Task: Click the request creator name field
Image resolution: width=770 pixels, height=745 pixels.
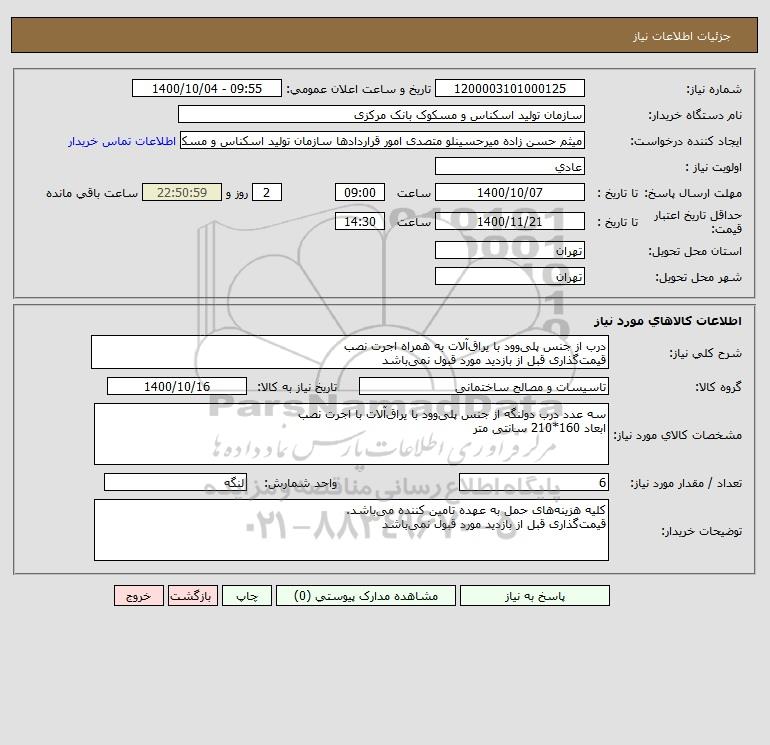Action: pyautogui.click(x=383, y=141)
